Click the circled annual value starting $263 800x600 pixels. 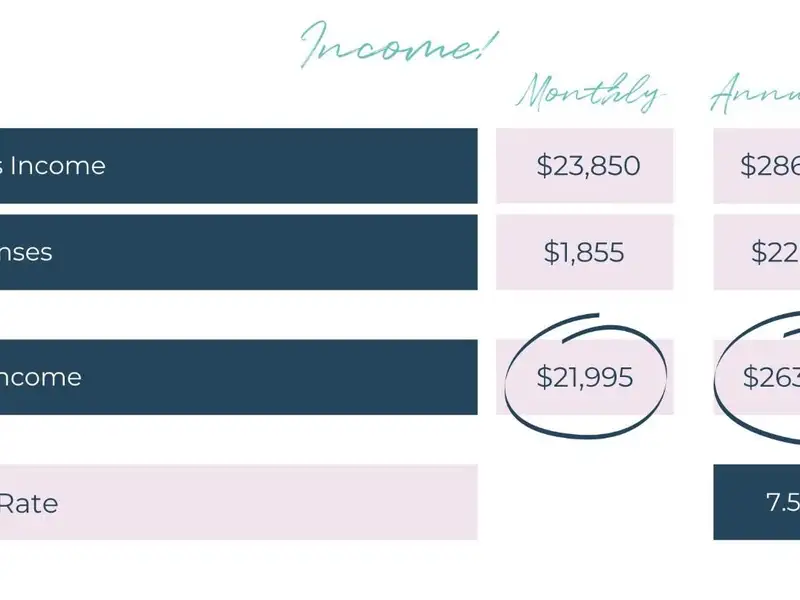771,377
